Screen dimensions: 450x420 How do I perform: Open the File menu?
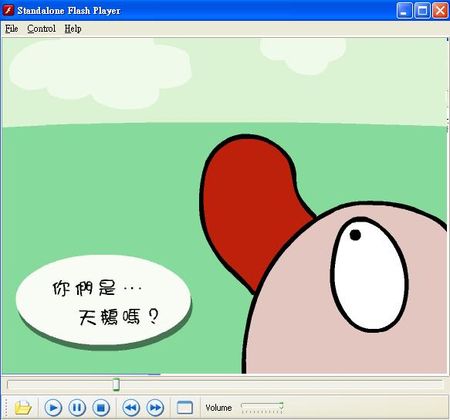coord(11,29)
